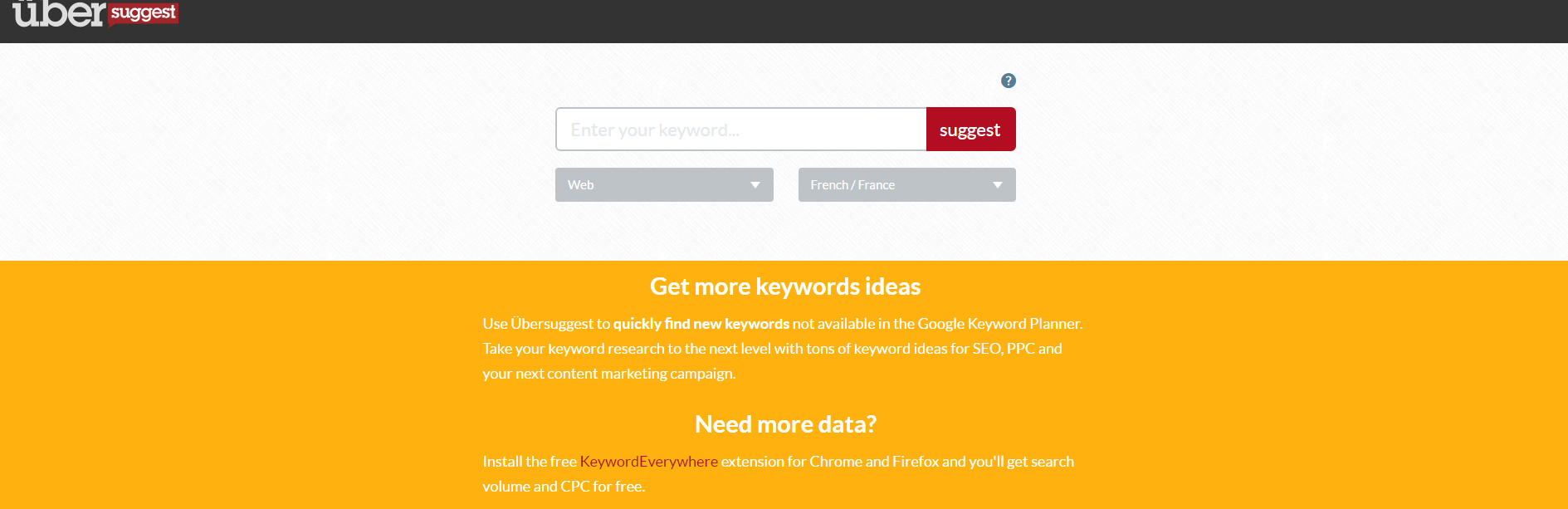Click the Ubersuggest logo in the header
1568x509 pixels.
click(60, 12)
